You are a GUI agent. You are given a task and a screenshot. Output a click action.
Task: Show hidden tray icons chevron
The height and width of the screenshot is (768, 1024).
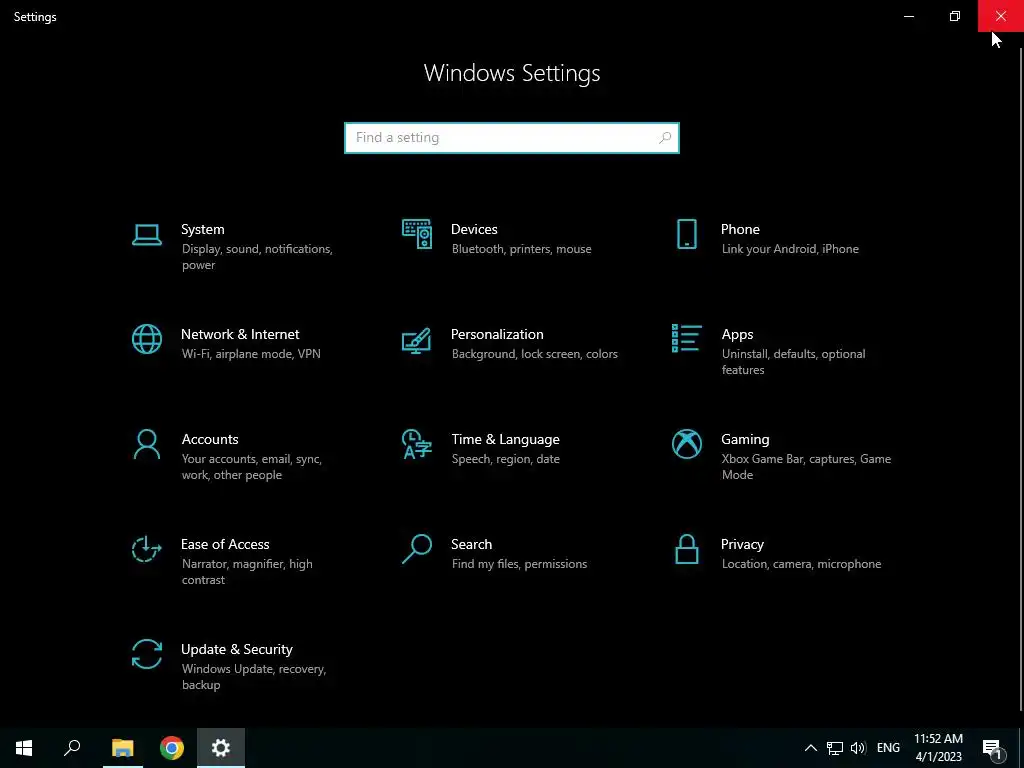[810, 748]
